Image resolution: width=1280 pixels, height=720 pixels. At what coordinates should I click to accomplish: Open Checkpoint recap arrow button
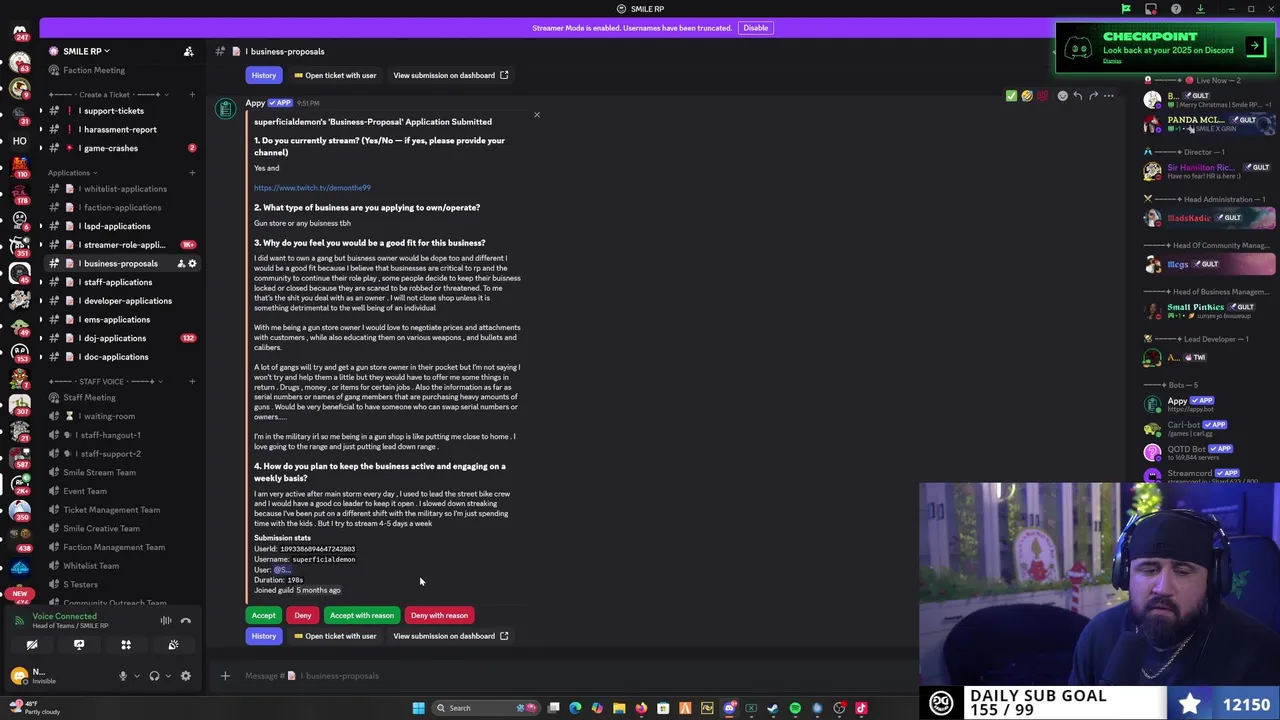click(1254, 46)
